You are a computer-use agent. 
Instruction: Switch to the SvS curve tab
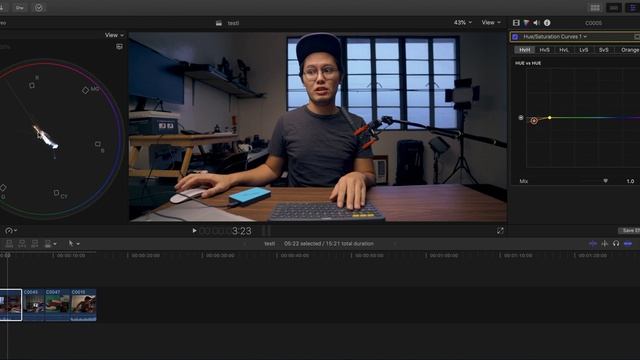pyautogui.click(x=604, y=50)
